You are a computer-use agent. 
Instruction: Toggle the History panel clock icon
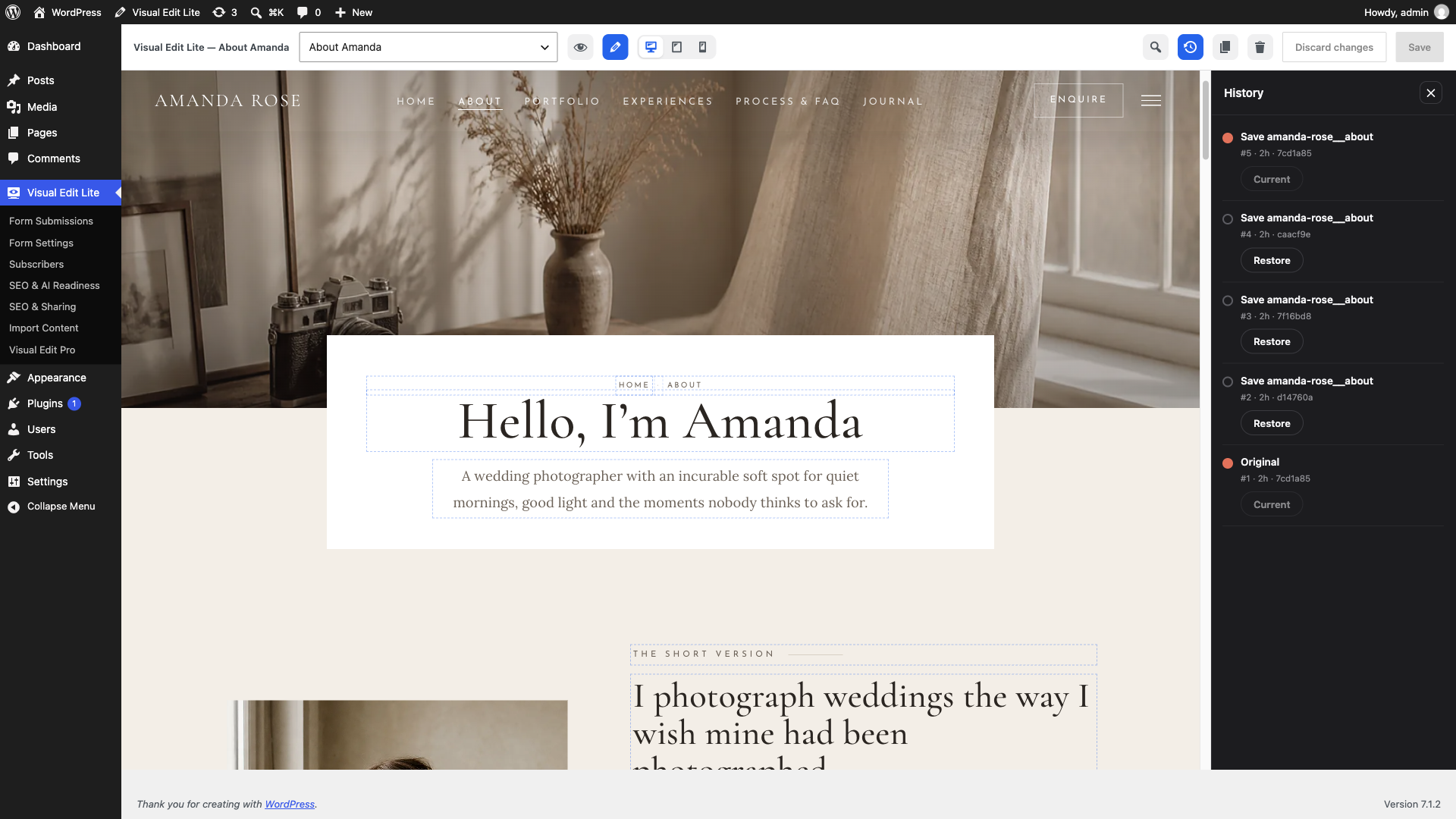pos(1190,47)
